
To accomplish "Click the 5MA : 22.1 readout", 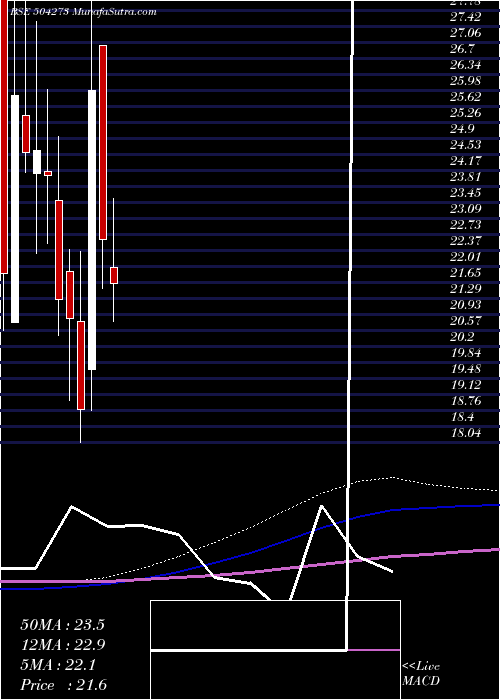I will (58, 666).
